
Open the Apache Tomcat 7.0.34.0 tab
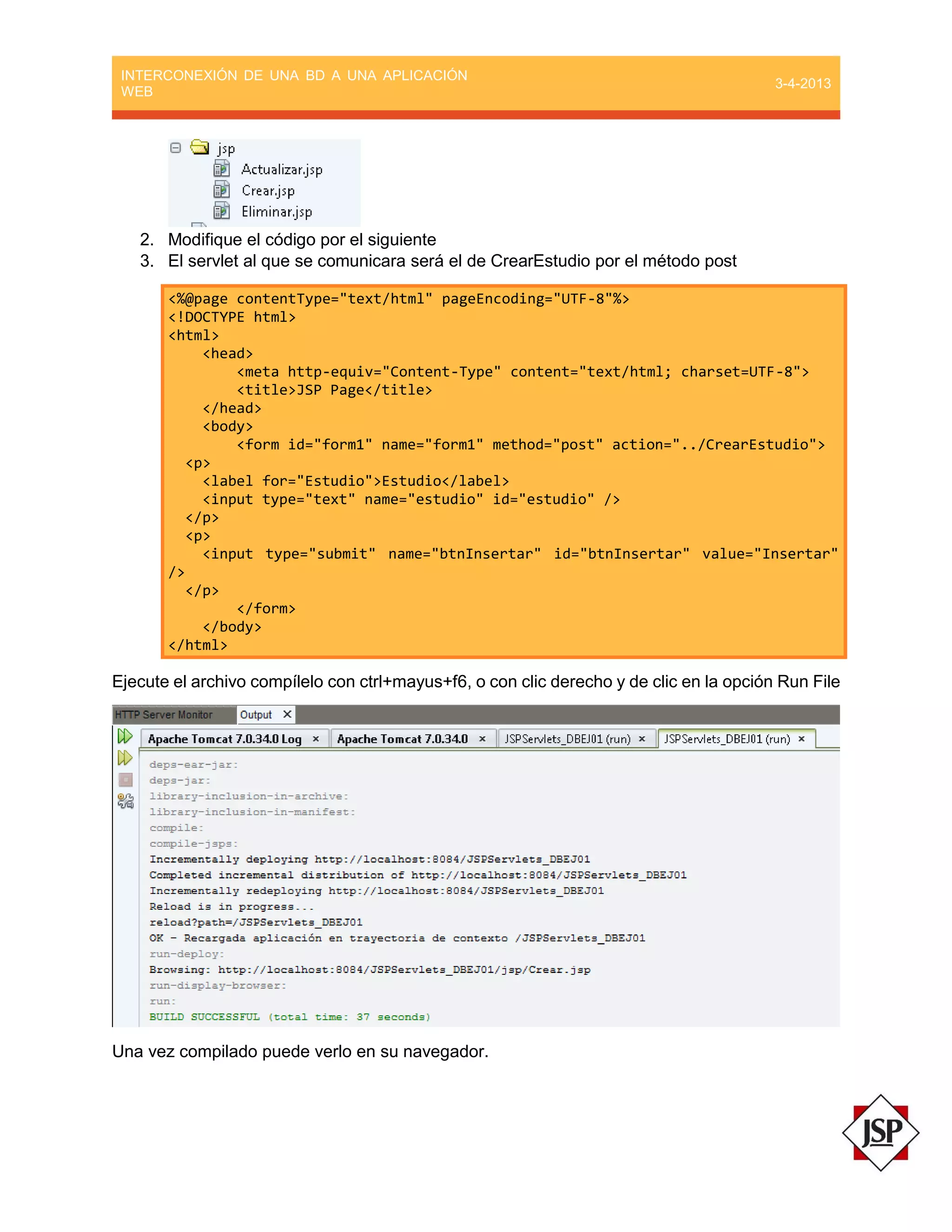(x=402, y=739)
